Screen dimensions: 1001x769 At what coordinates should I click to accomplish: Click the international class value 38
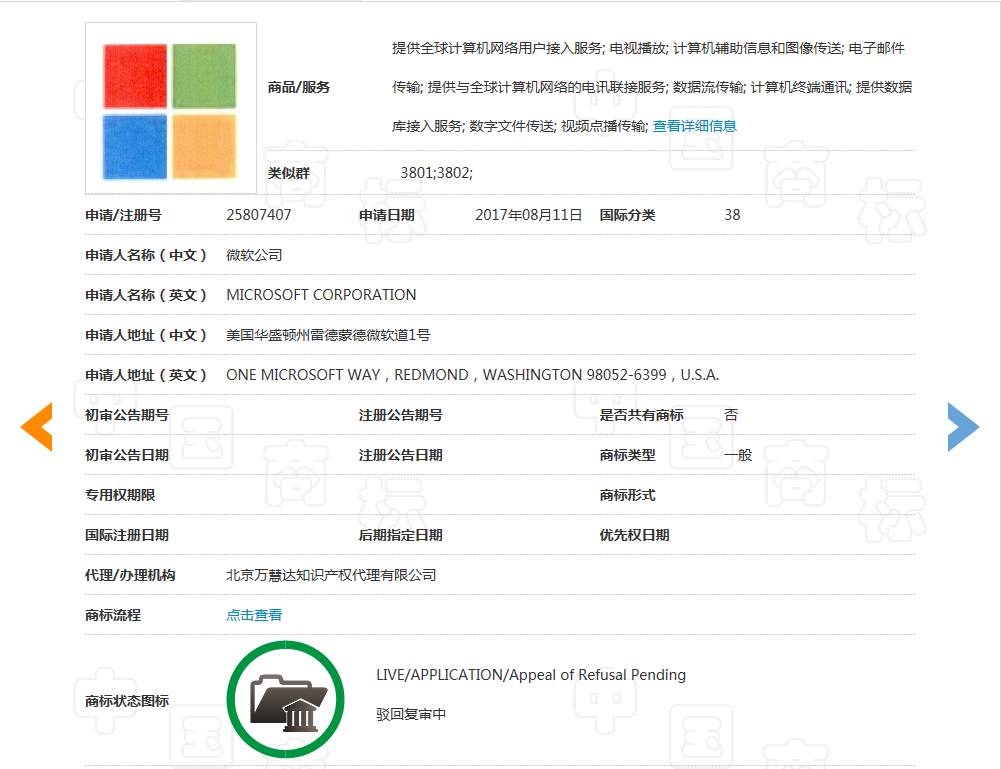[732, 215]
